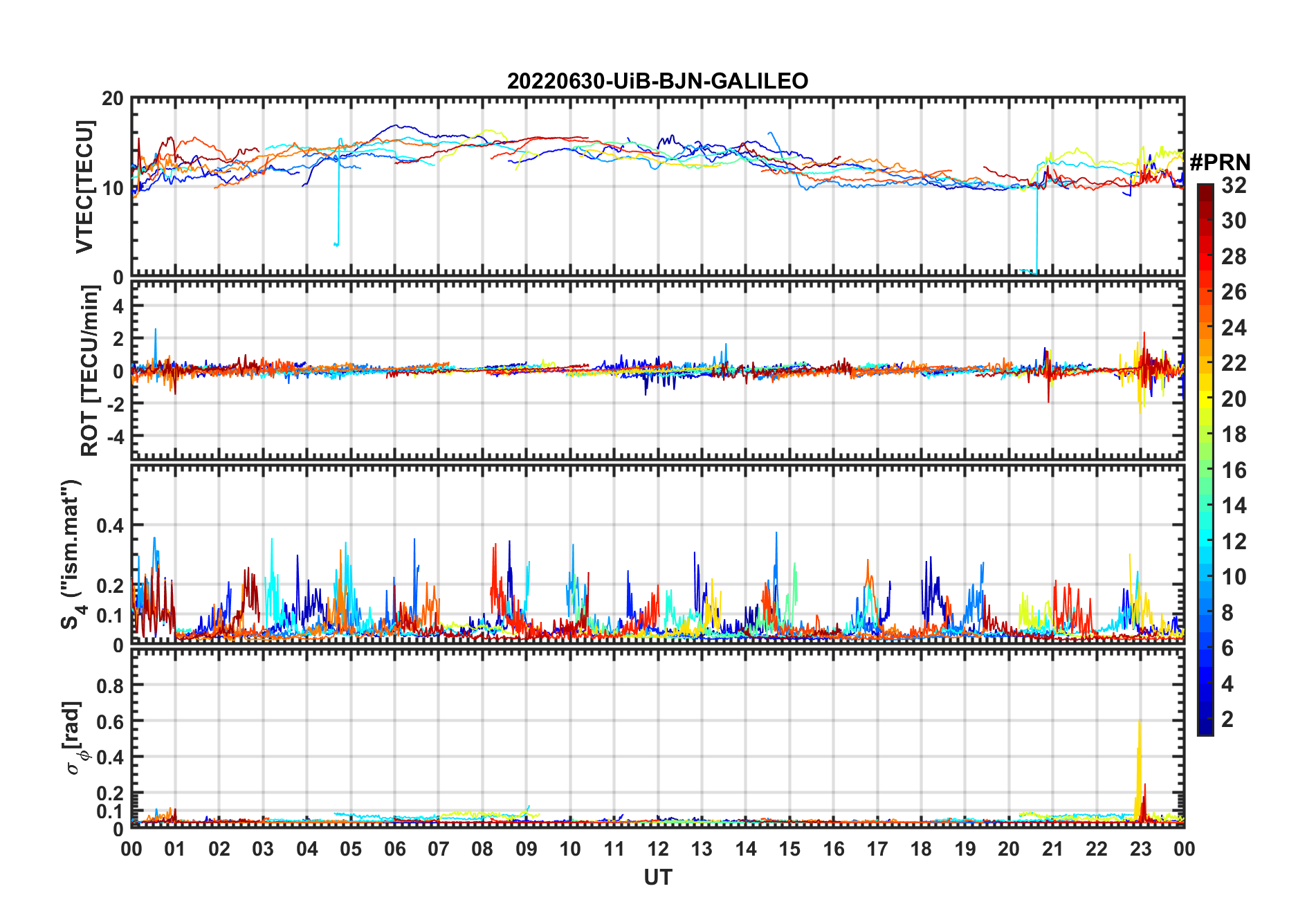The width and height of the screenshot is (1316, 920).
Task: Click colorbar tick label 22
Action: (1234, 363)
